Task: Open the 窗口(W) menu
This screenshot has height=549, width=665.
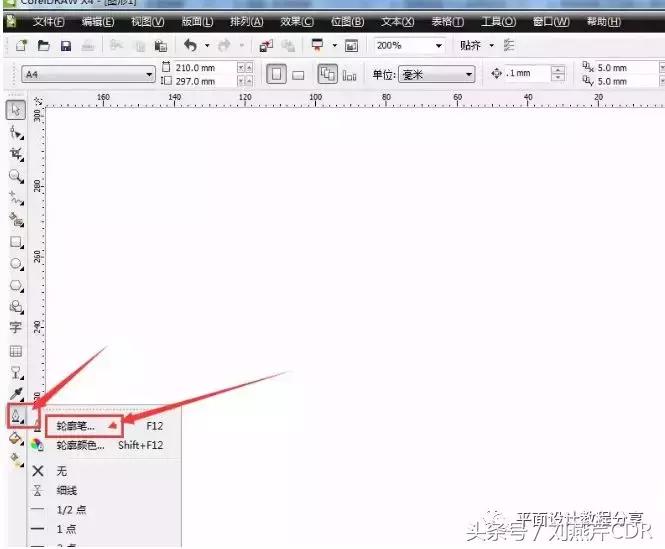Action: point(551,22)
